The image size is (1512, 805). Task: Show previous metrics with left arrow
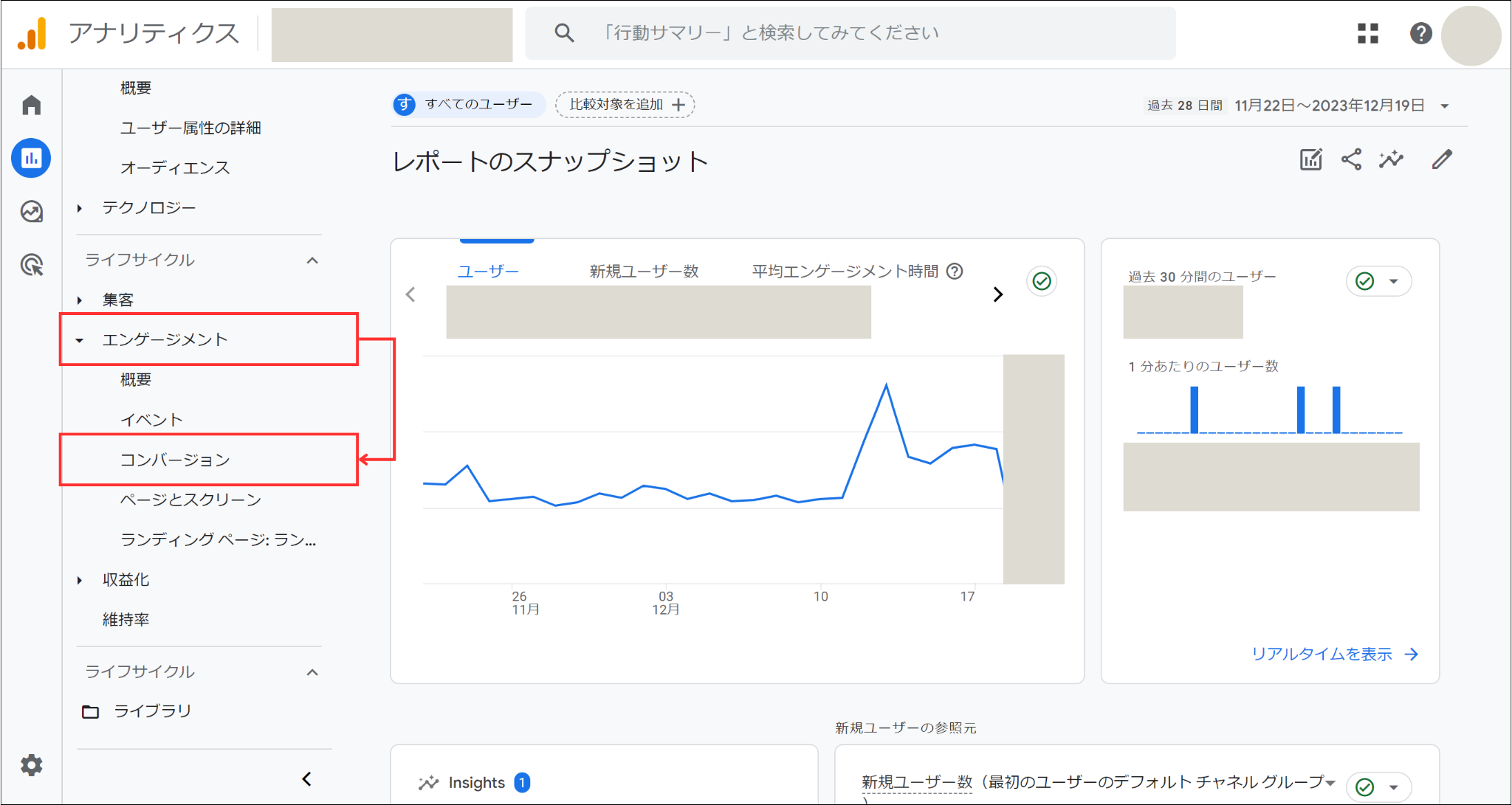point(410,294)
